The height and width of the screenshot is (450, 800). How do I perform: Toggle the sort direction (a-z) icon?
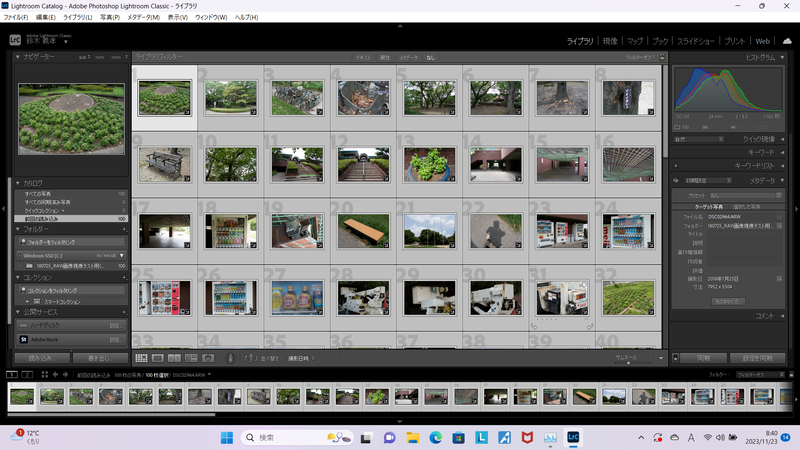click(249, 358)
